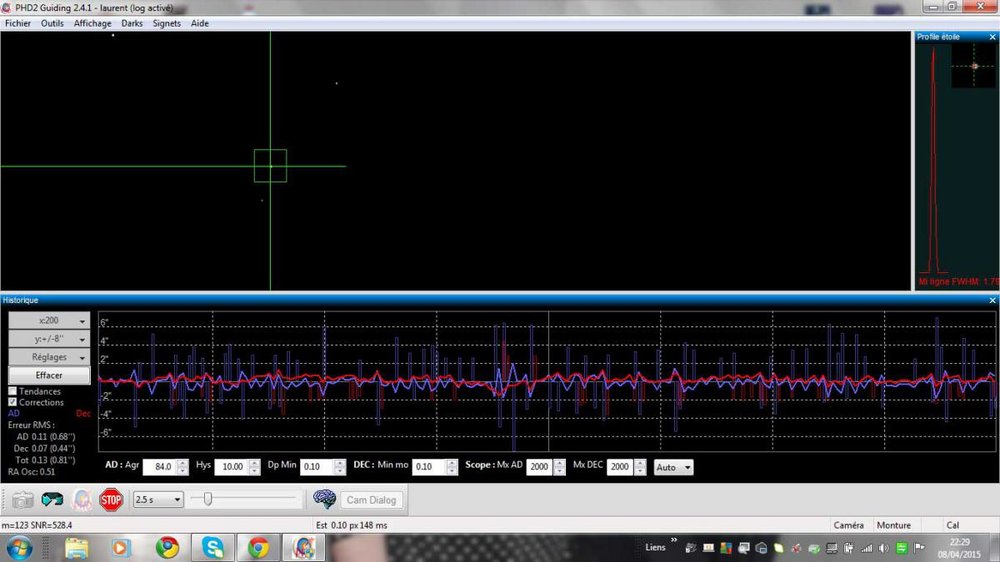
Task: Uncheck the Corrections checkbox
Action: click(13, 402)
